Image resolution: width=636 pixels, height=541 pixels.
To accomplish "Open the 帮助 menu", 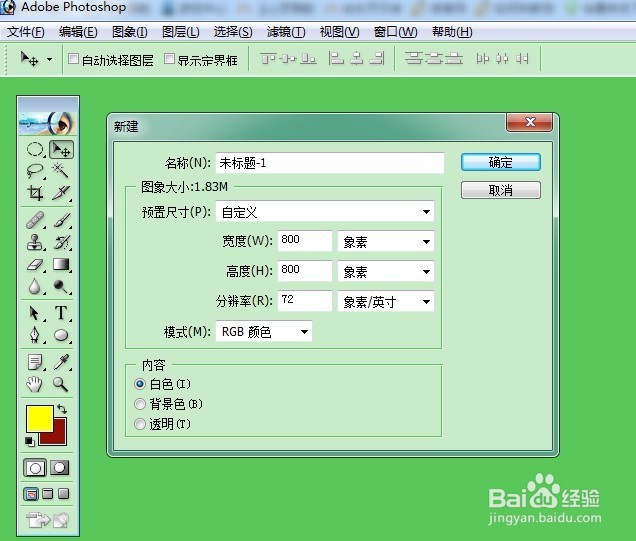I will point(452,32).
